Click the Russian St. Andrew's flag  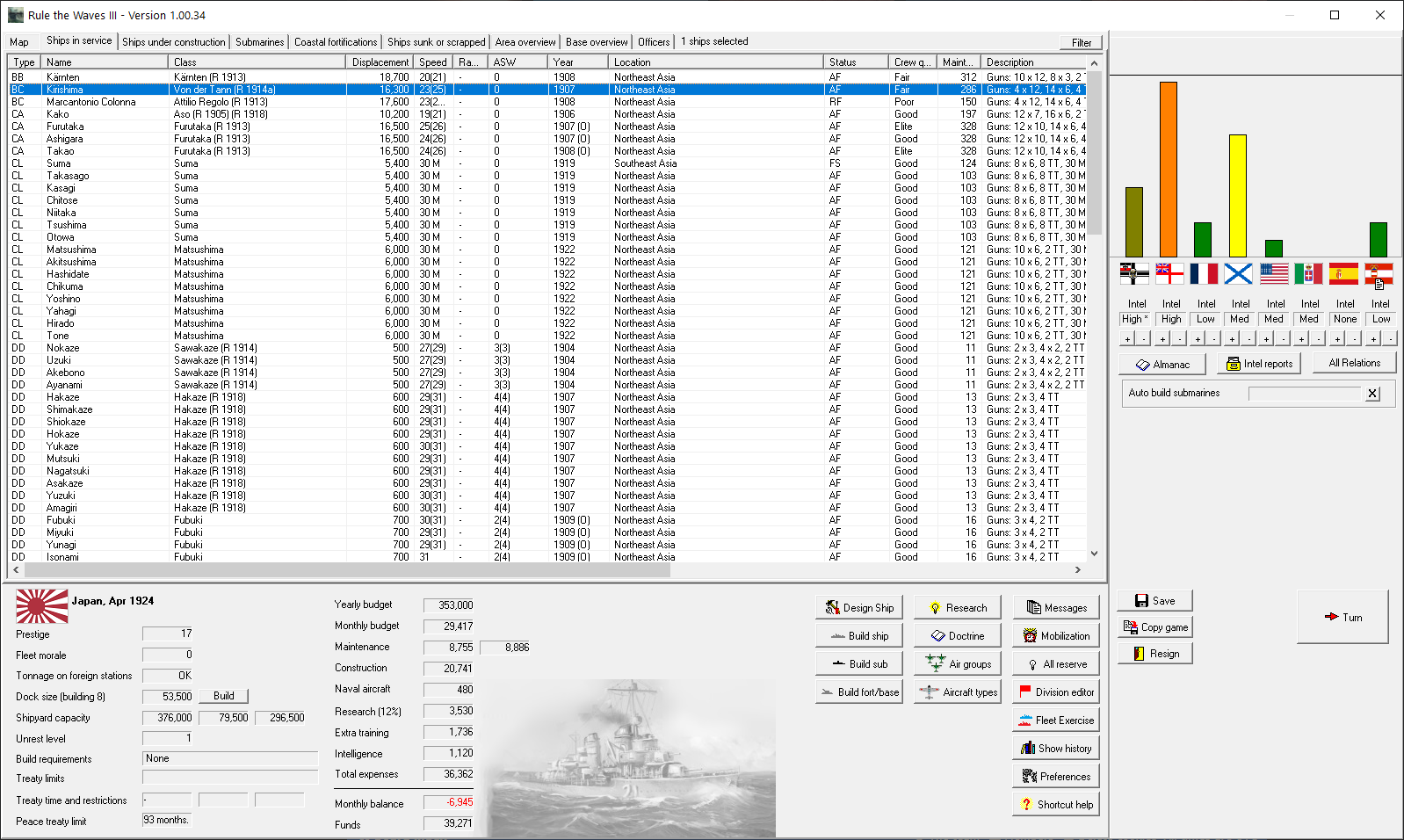tap(1239, 274)
